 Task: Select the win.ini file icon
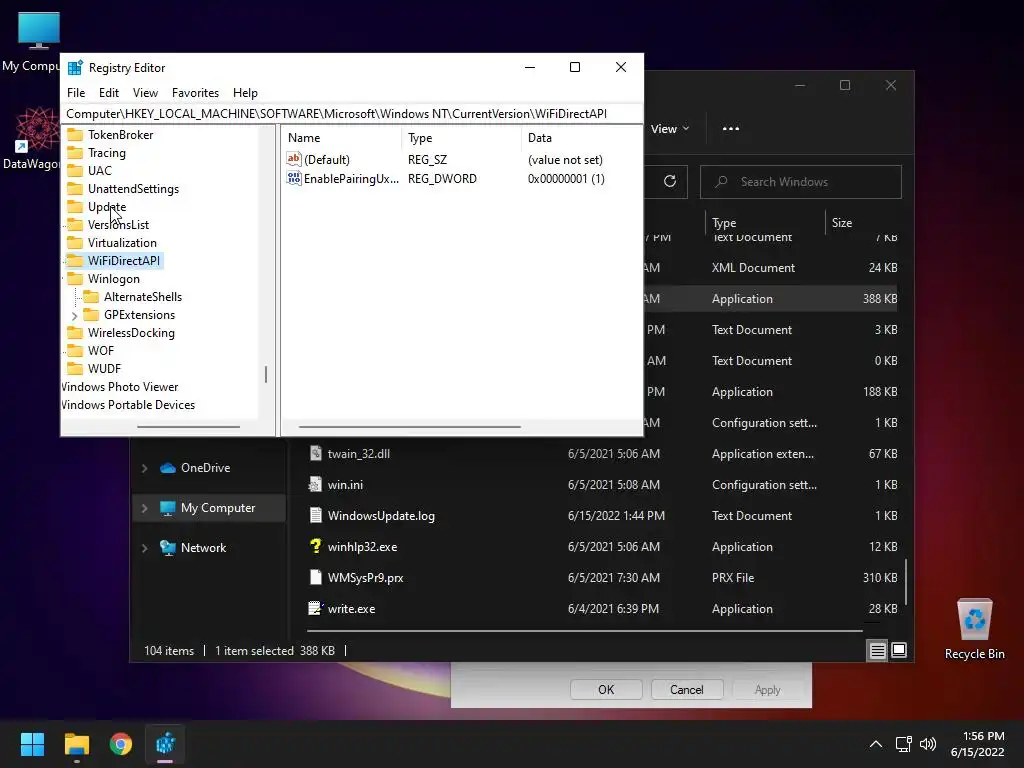coord(315,485)
